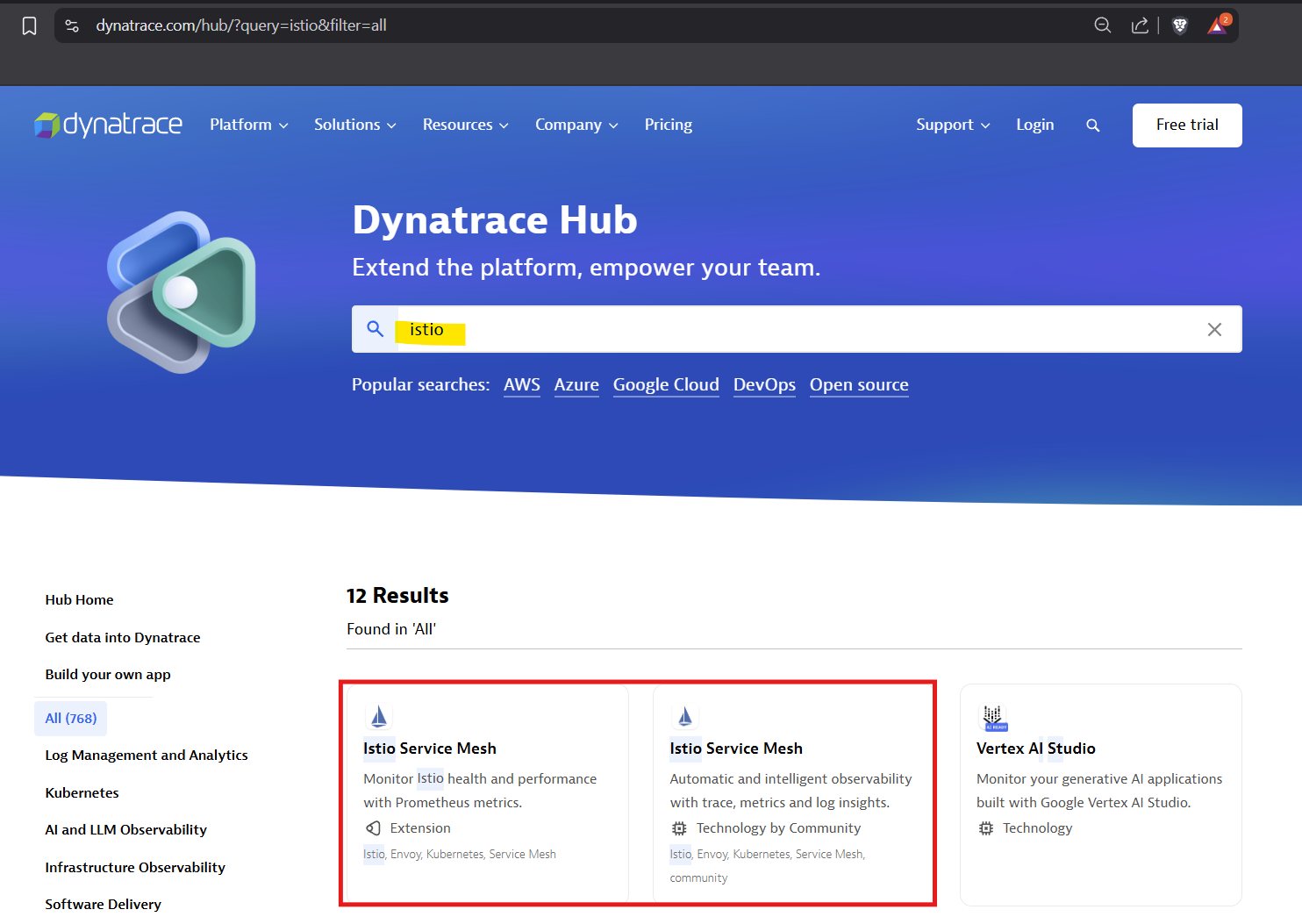
Task: Click the browser bookmark icon
Action: pyautogui.click(x=29, y=26)
